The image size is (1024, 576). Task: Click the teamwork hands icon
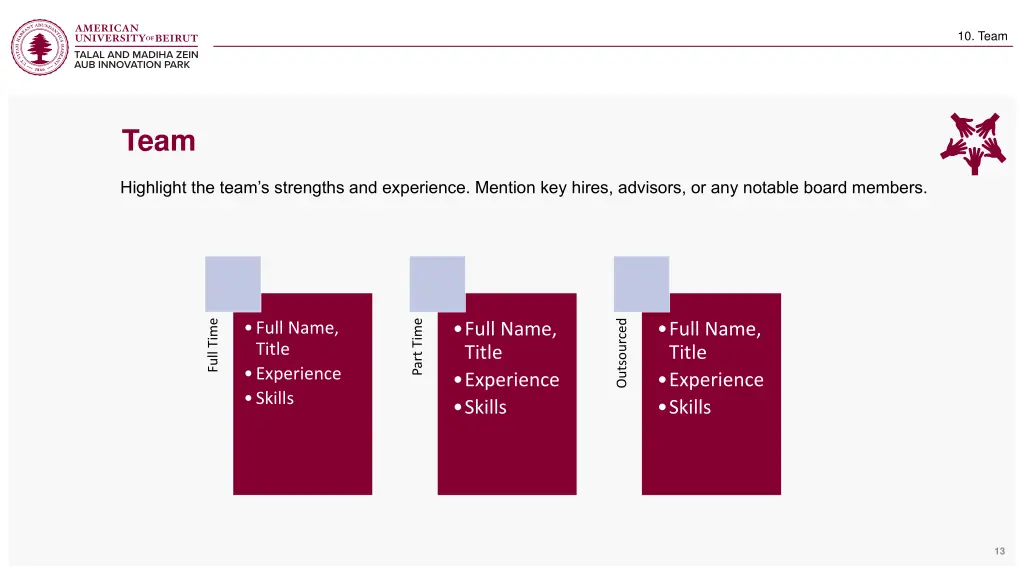973,143
